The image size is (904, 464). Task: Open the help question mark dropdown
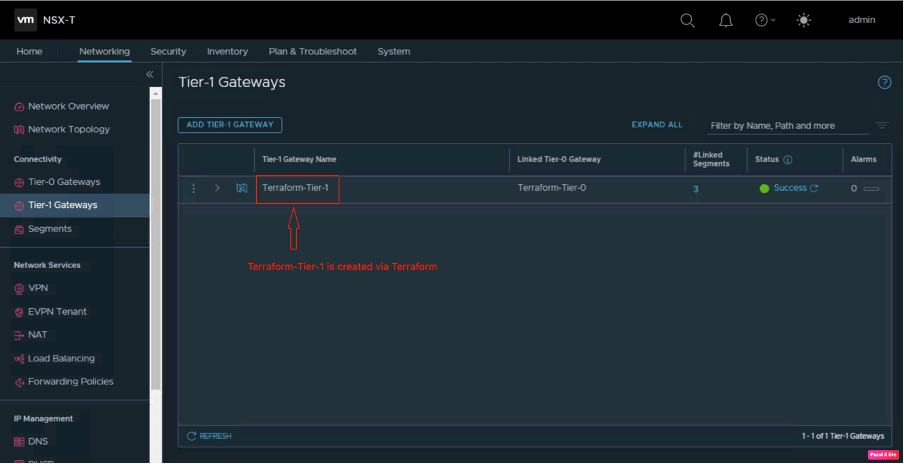(x=765, y=20)
